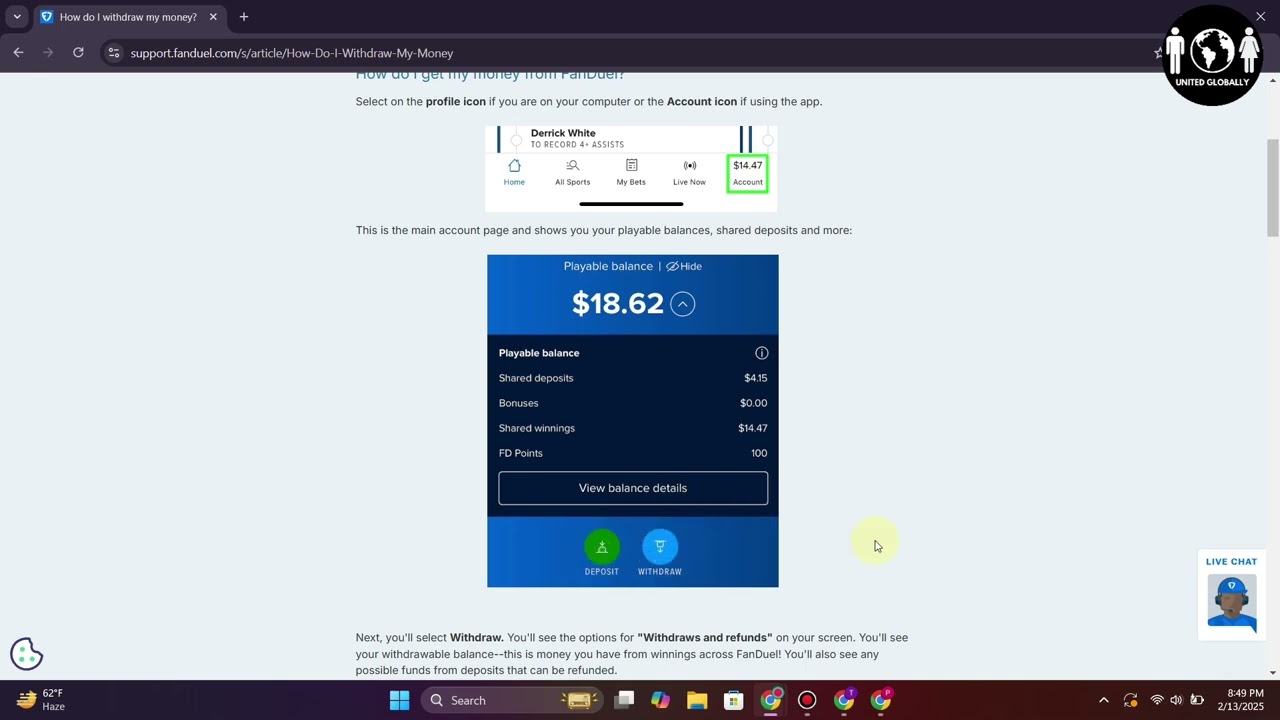
Task: Collapse balance with chevron next to $18.62
Action: click(683, 304)
